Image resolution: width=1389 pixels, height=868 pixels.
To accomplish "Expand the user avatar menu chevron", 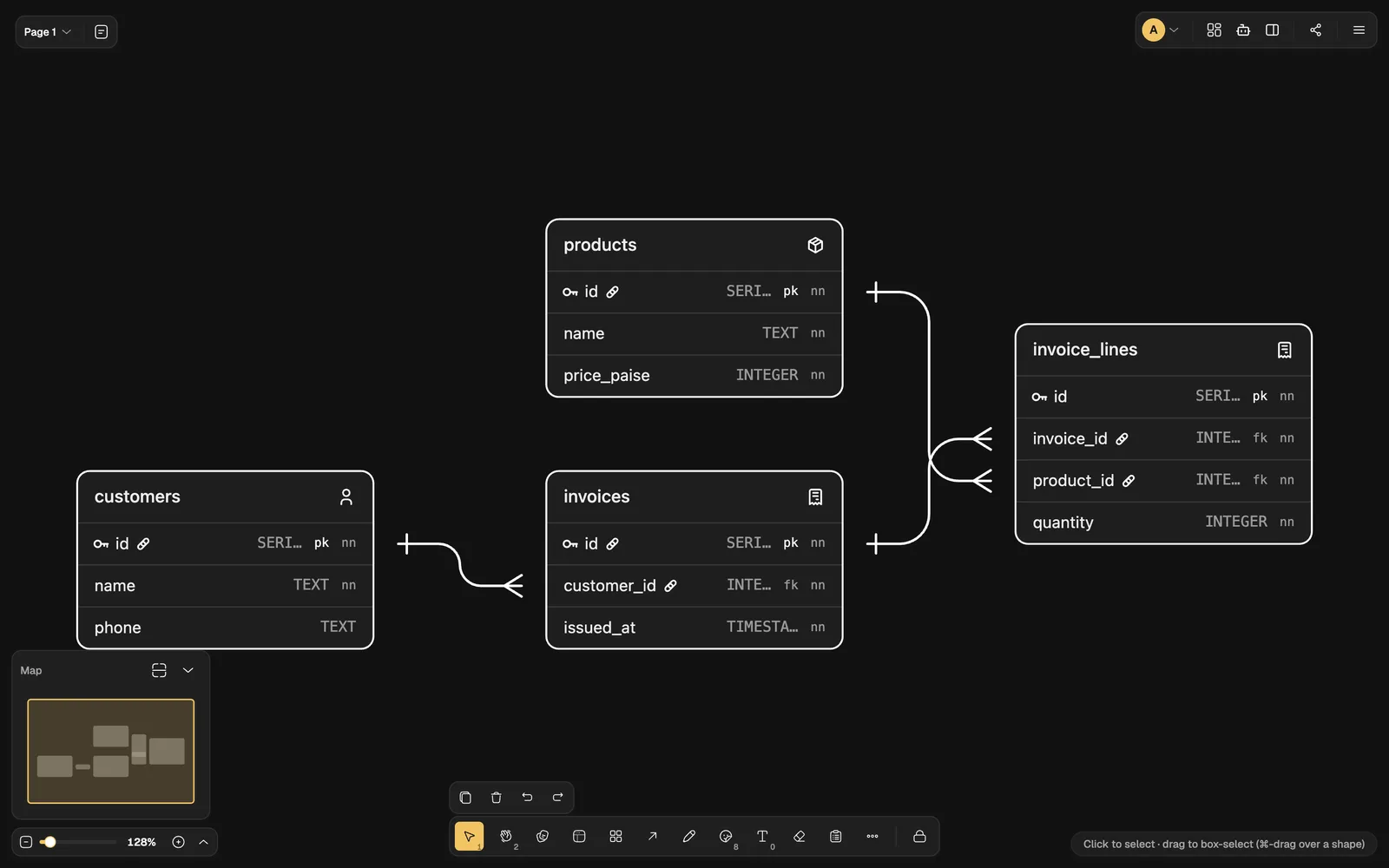I will [x=1174, y=30].
